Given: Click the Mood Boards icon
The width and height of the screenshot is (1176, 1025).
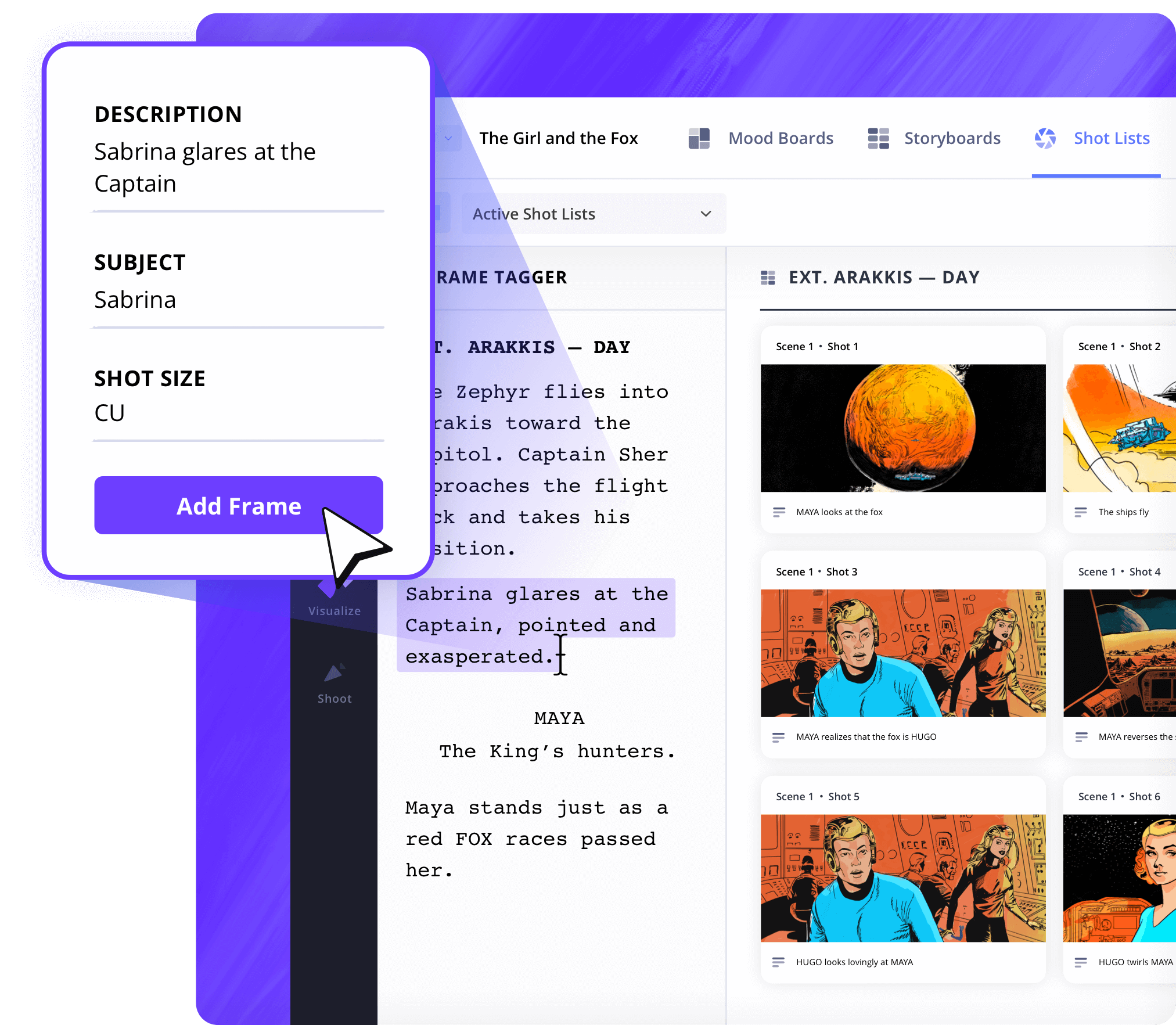Looking at the screenshot, I should pyautogui.click(x=699, y=138).
